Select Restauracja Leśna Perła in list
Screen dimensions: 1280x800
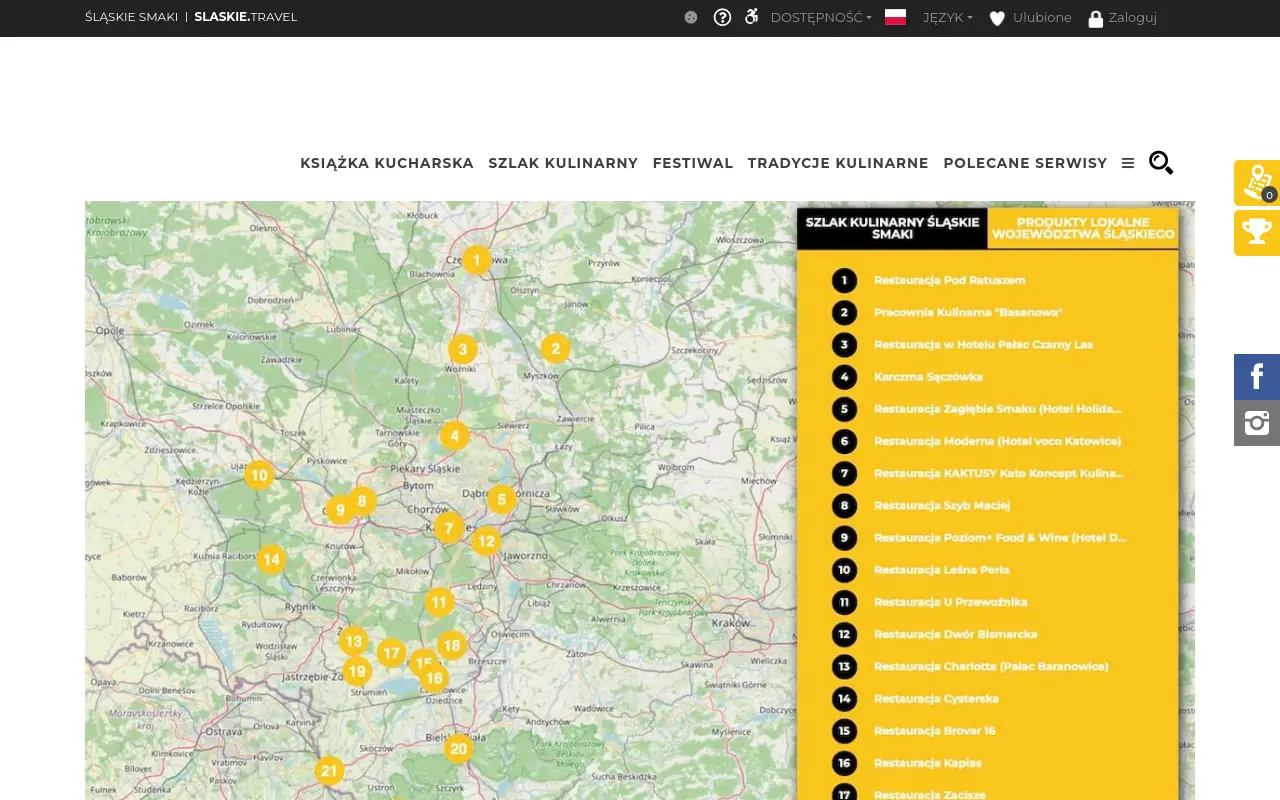click(x=942, y=570)
